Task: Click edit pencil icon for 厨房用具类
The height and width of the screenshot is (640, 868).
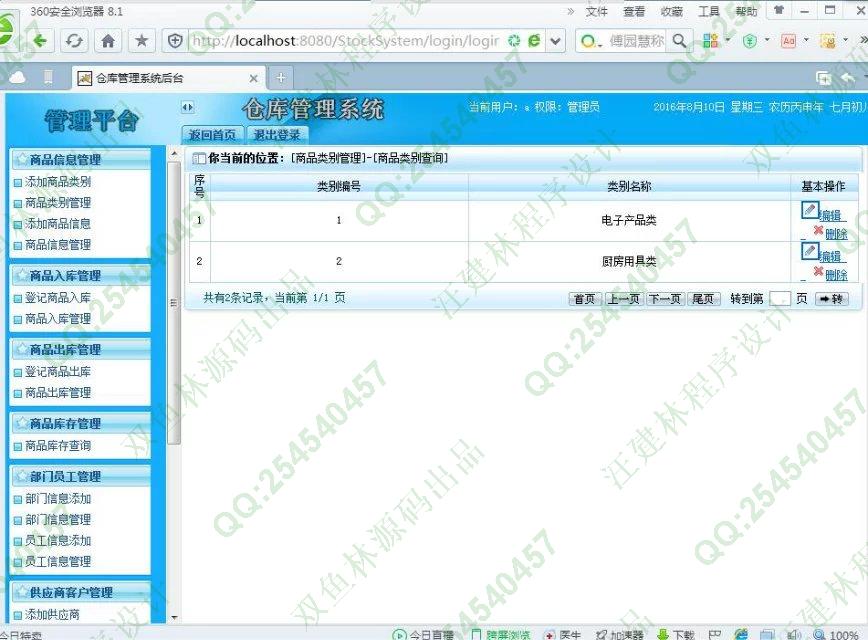Action: [x=810, y=251]
